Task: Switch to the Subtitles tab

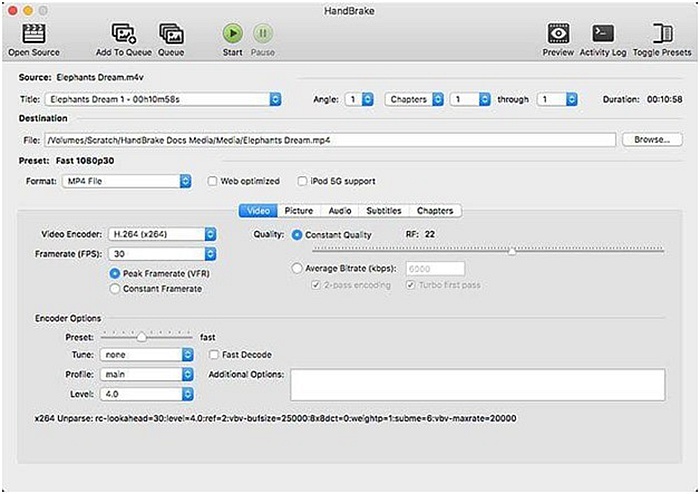Action: (x=384, y=211)
